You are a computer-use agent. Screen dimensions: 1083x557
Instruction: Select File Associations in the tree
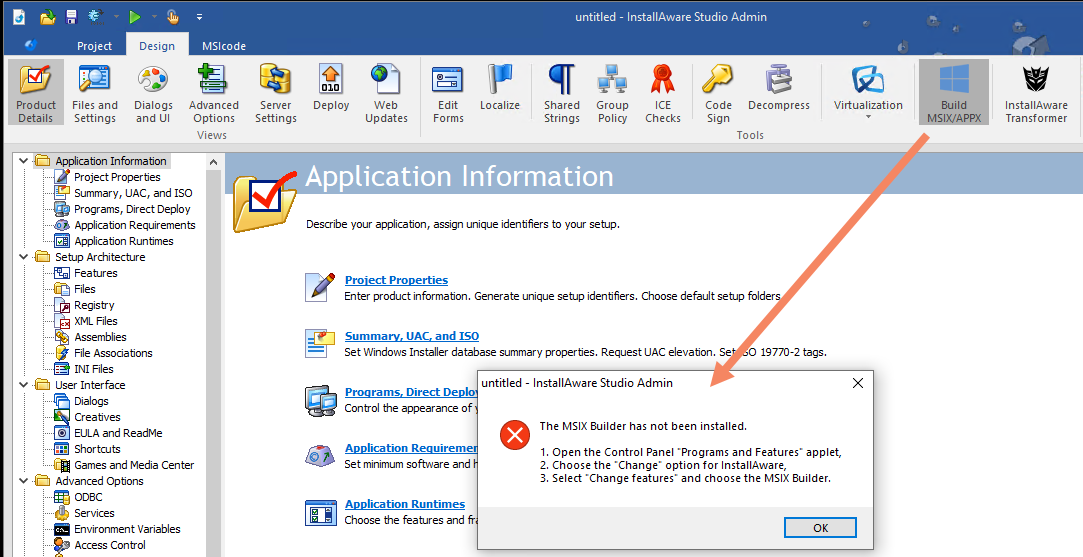(x=113, y=352)
